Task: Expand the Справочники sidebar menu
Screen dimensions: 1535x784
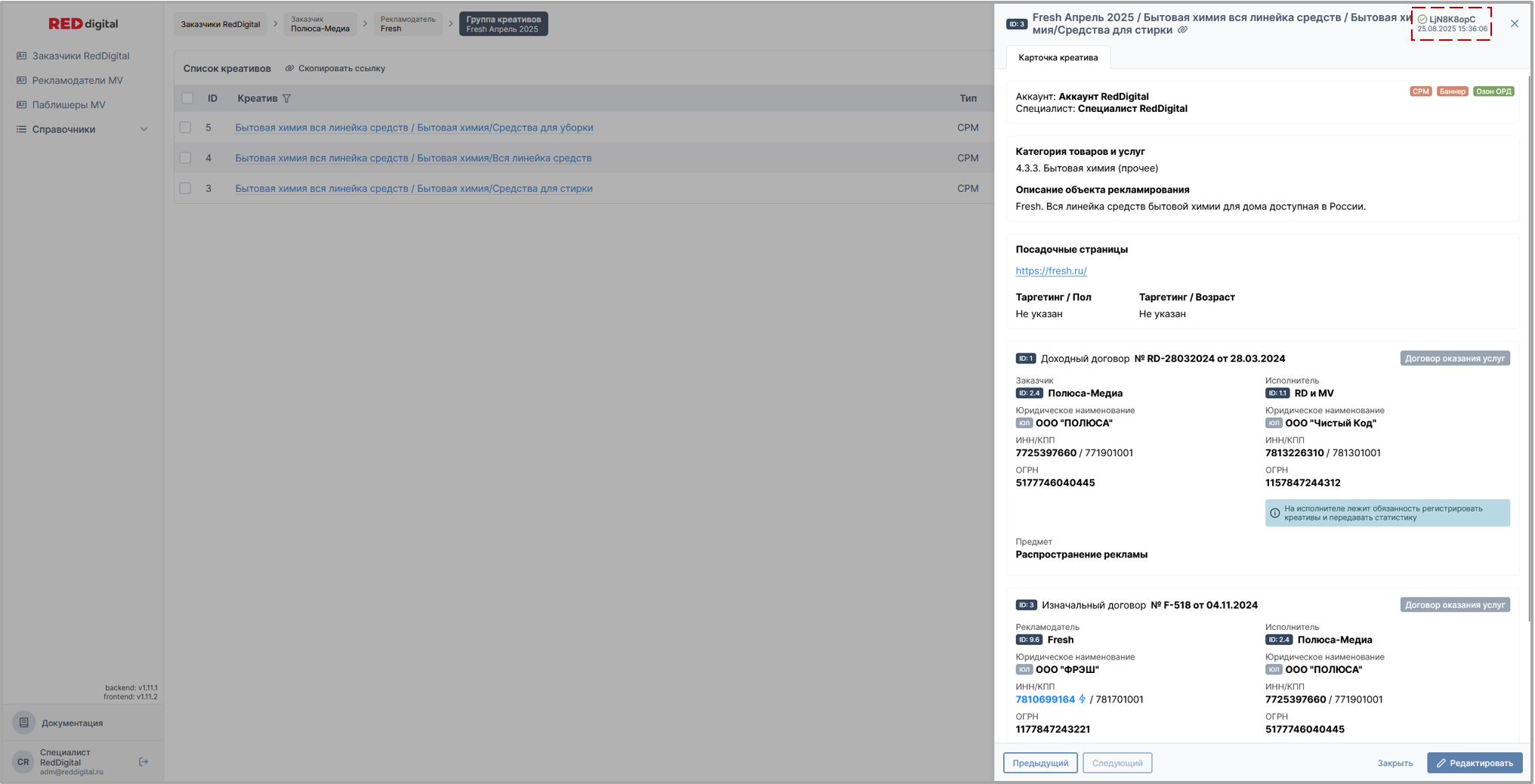Action: [82, 129]
